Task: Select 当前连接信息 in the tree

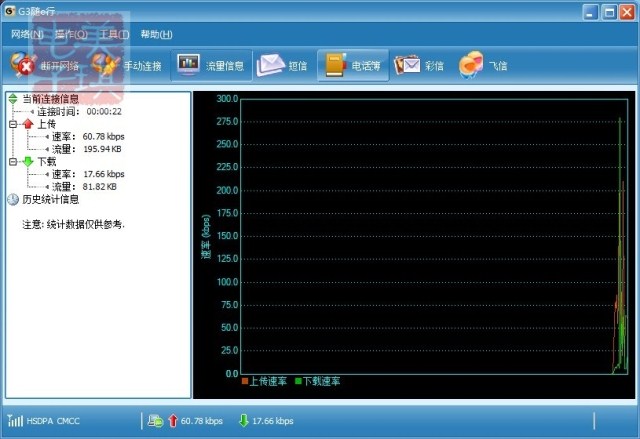Action: pos(50,99)
